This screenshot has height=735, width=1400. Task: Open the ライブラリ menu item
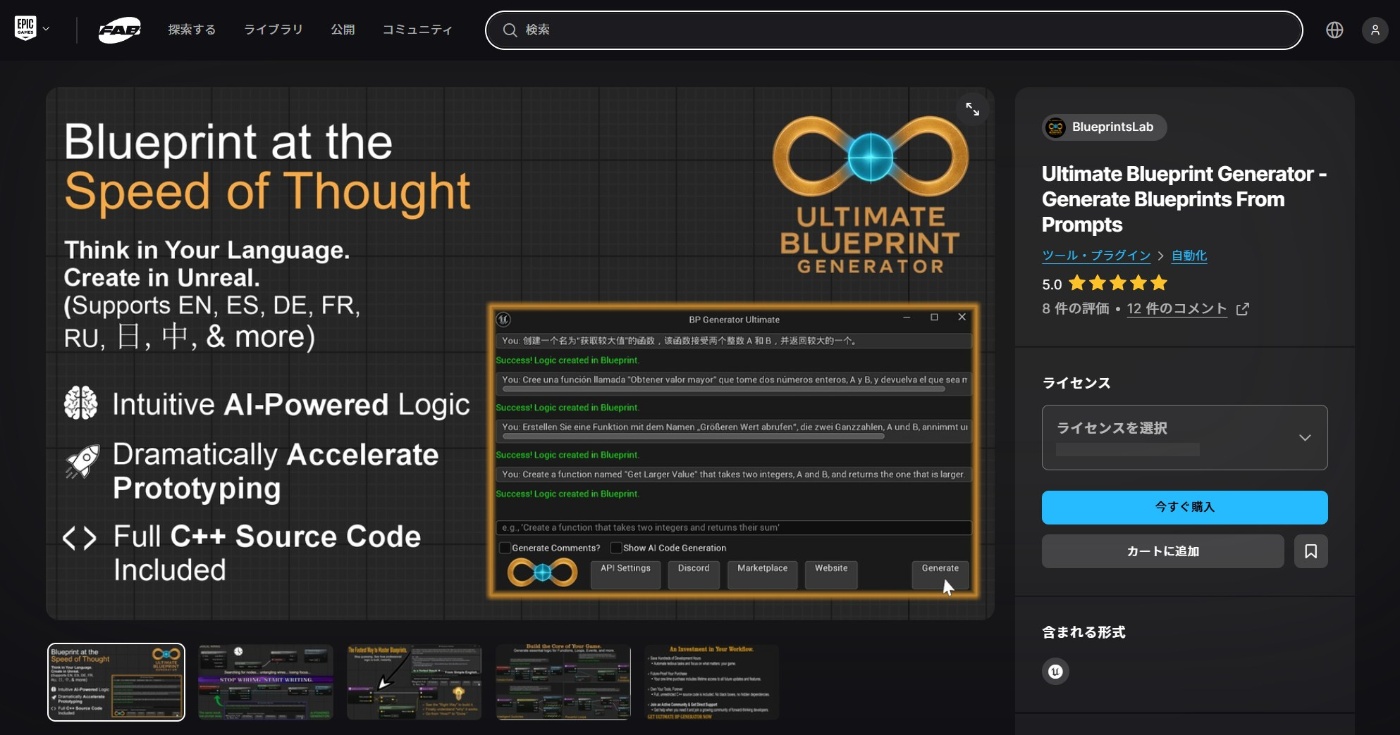(x=273, y=30)
